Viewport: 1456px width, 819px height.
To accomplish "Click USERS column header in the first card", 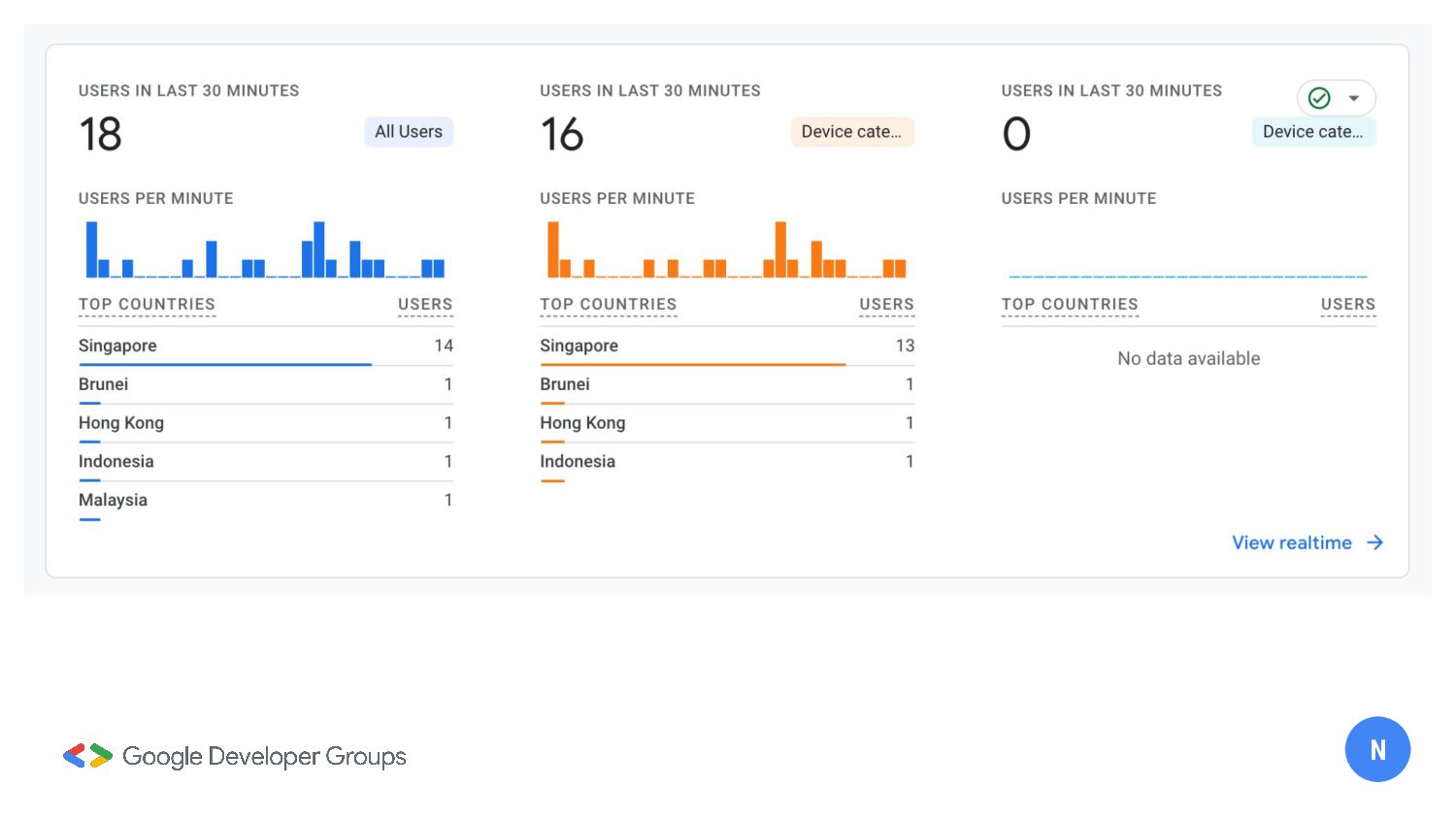I will coord(425,304).
